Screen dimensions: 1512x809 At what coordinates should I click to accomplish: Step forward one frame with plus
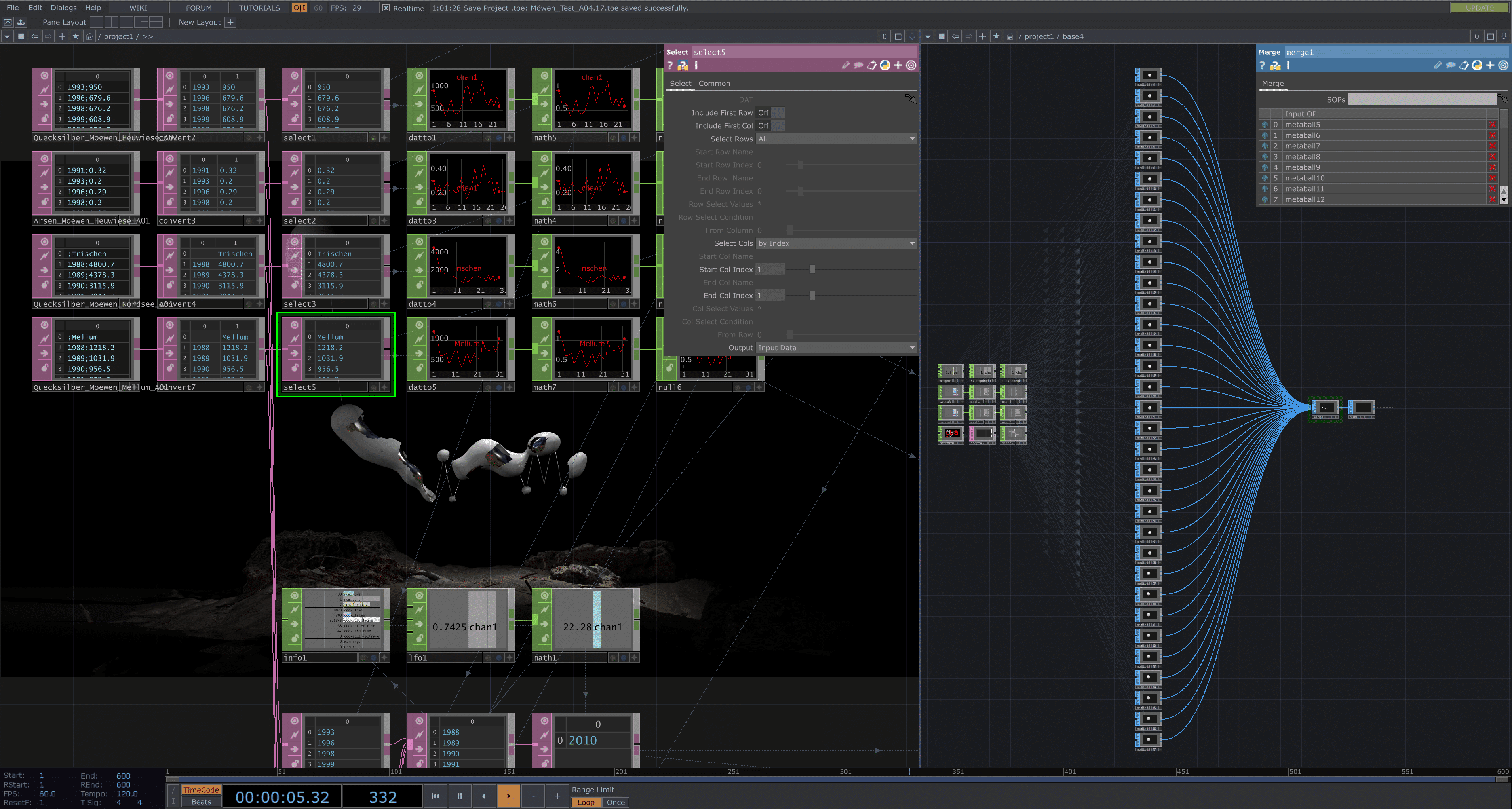click(x=557, y=796)
